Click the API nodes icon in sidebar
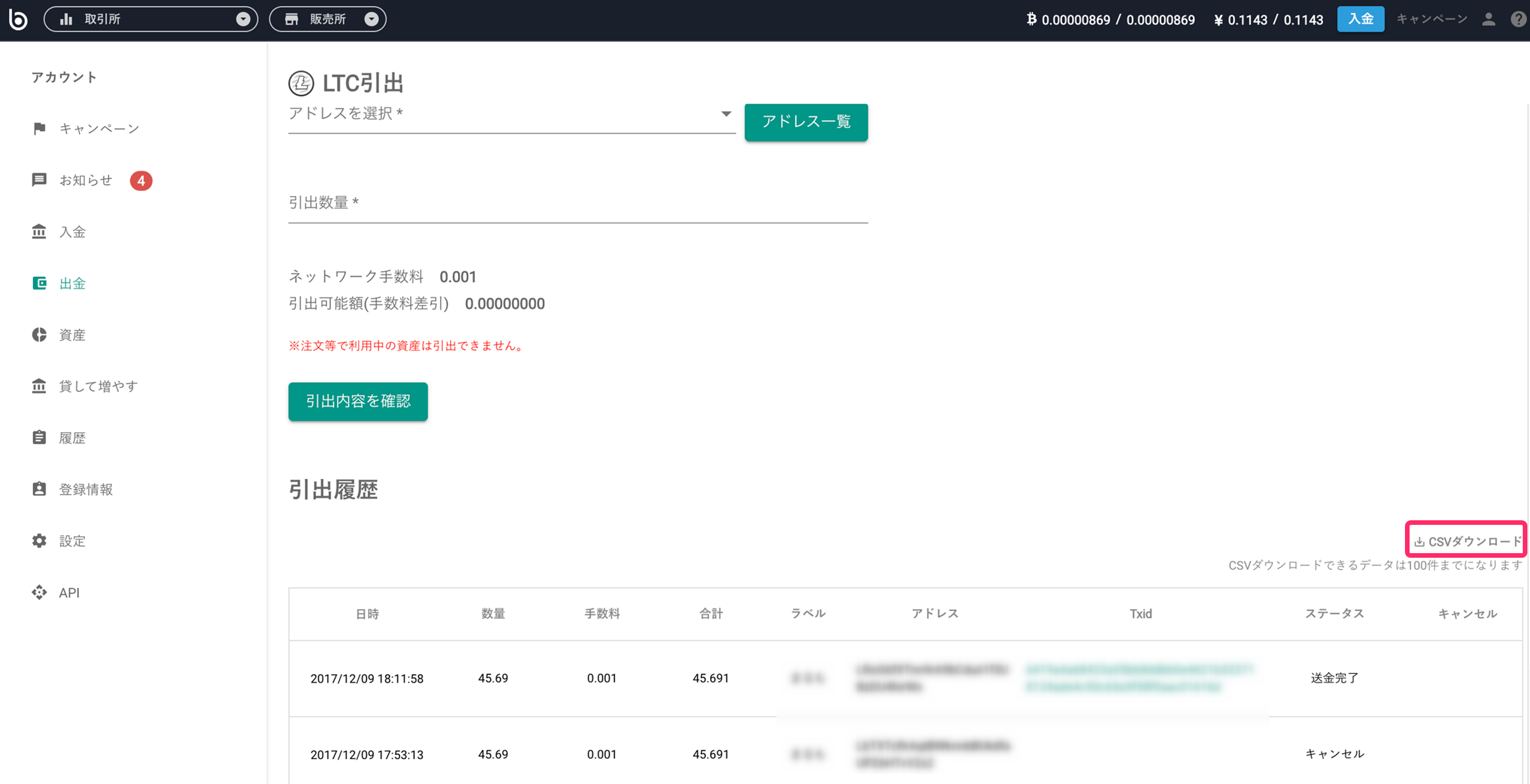1530x784 pixels. 39,592
